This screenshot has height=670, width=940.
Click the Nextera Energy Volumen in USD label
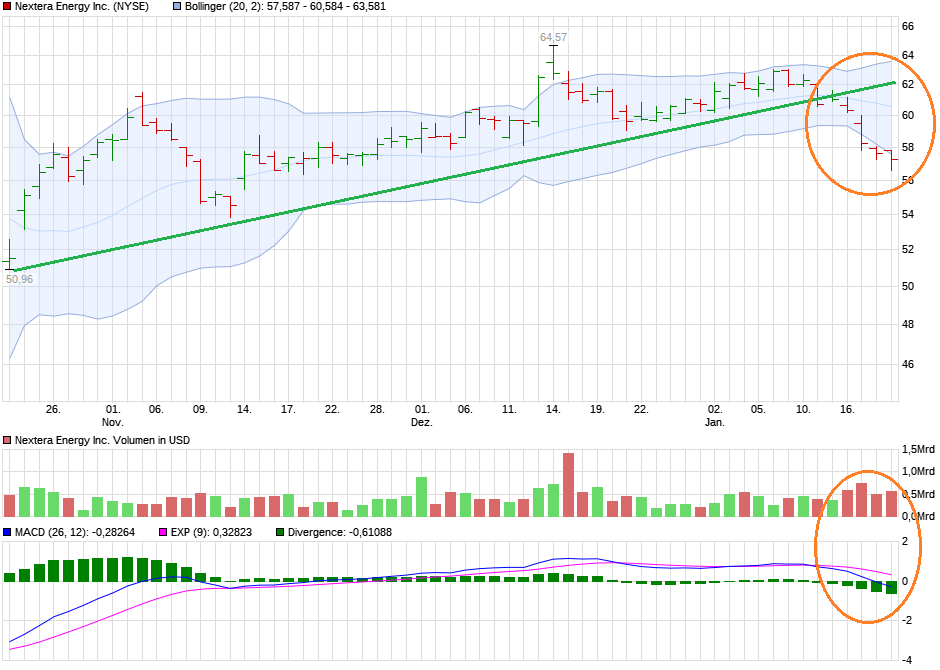point(105,438)
